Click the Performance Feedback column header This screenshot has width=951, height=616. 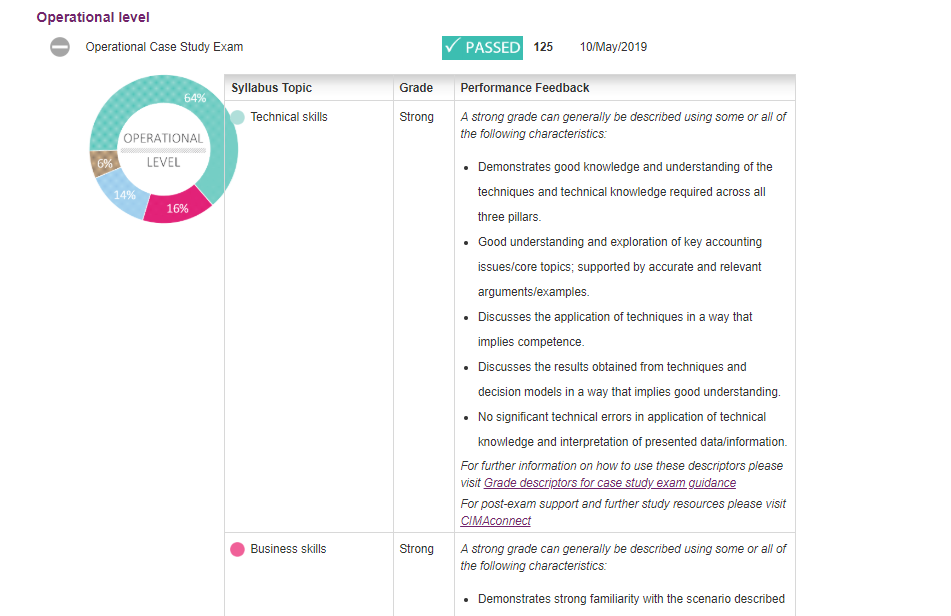[x=525, y=88]
